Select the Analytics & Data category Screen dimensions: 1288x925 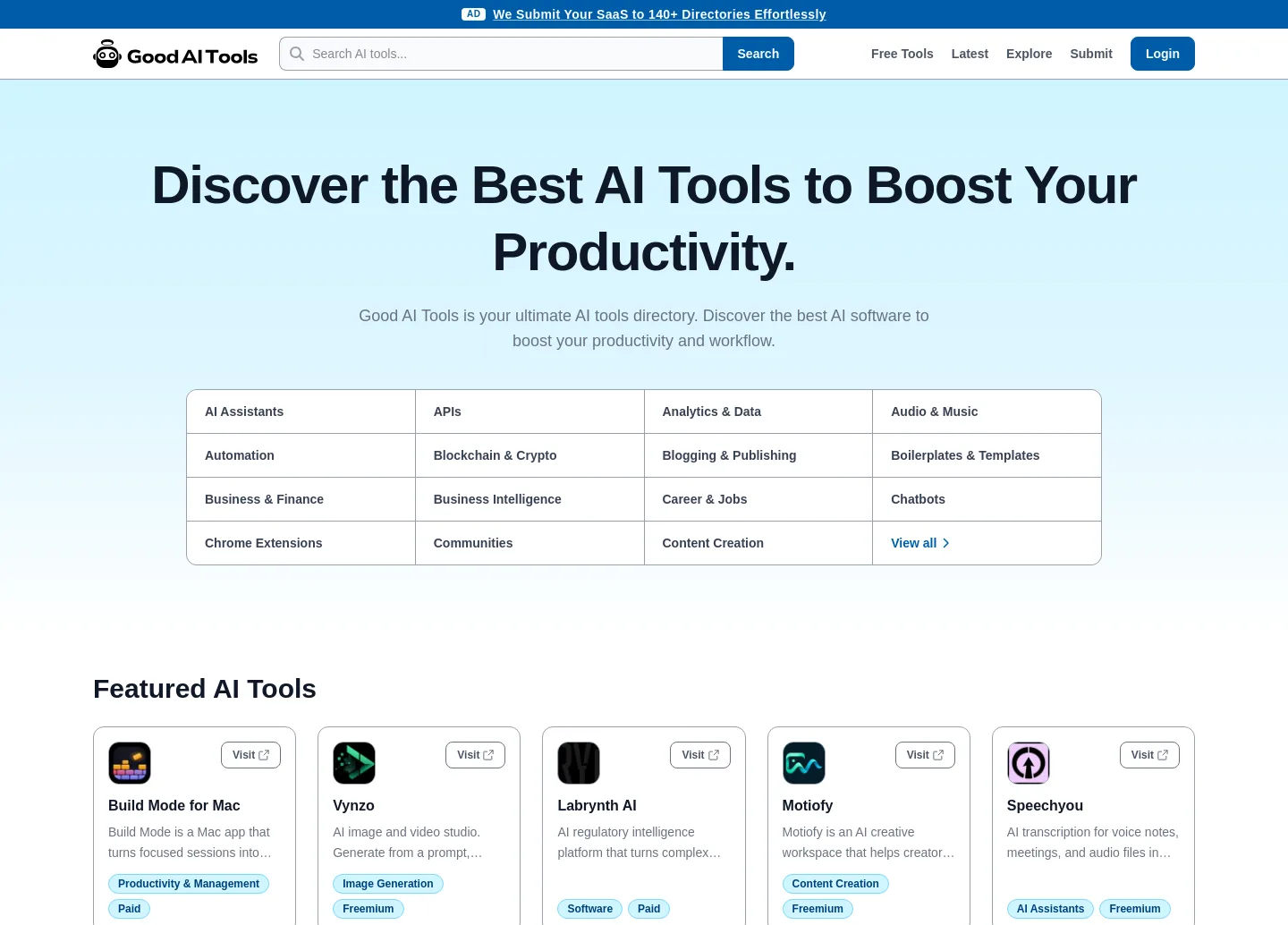click(758, 412)
